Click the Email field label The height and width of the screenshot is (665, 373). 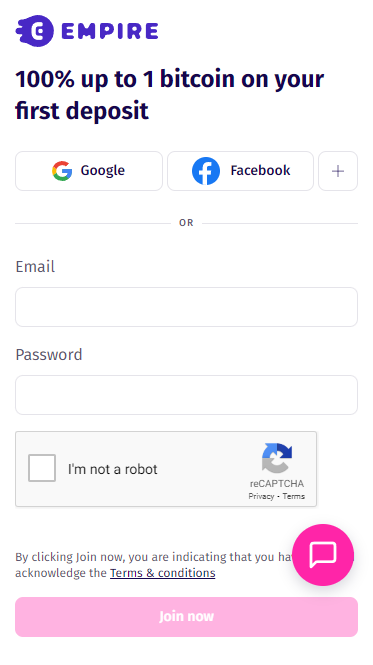[35, 267]
